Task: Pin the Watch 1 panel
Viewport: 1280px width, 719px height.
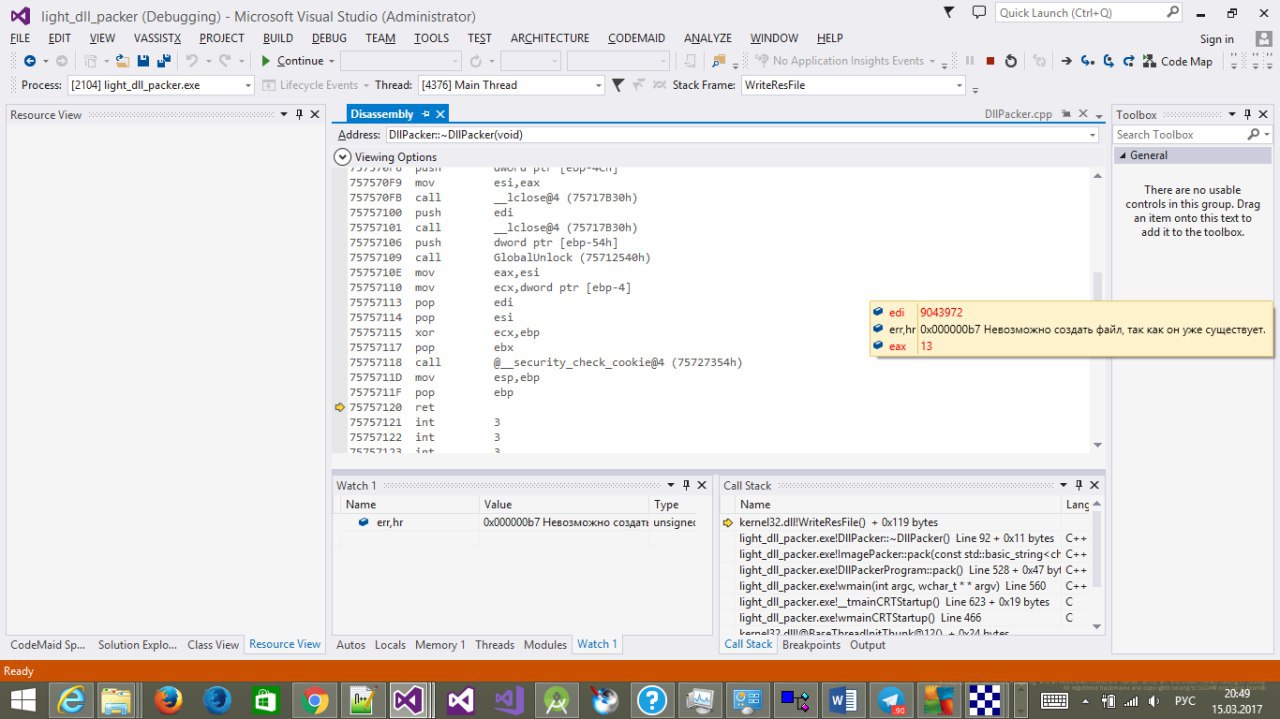Action: tap(685, 485)
